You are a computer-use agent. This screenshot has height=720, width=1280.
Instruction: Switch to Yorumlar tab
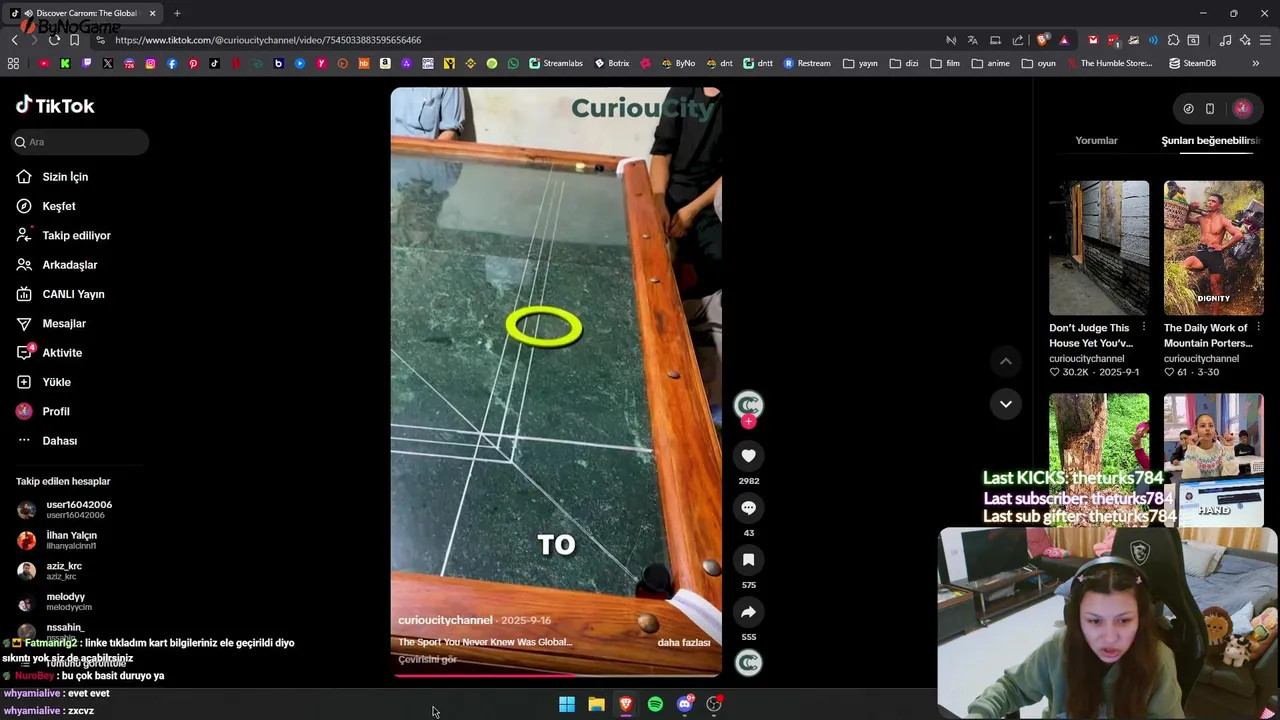[1096, 141]
